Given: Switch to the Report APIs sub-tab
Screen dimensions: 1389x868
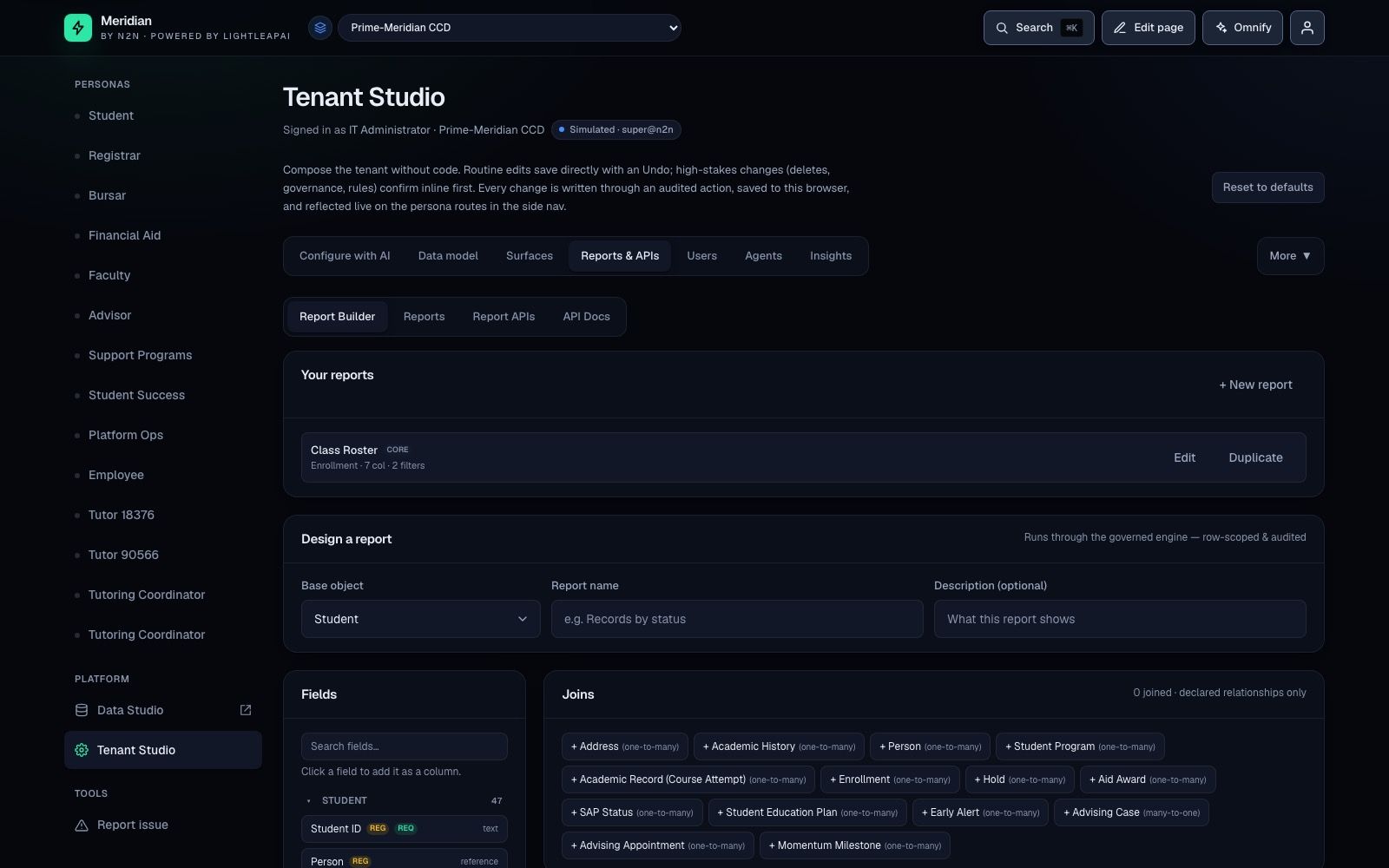Looking at the screenshot, I should (x=504, y=317).
